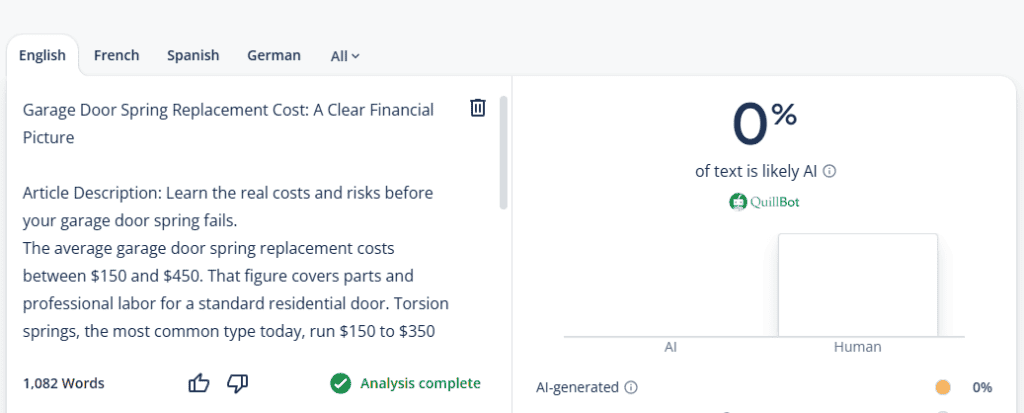Click the AI label under the chart
The width and height of the screenshot is (1024, 413).
(x=670, y=347)
